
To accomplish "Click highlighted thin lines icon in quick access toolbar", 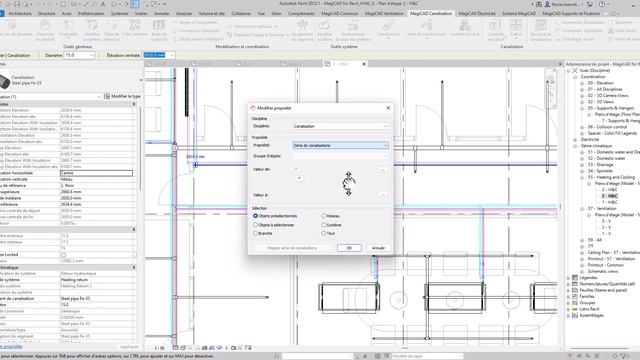I will click(x=134, y=4).
